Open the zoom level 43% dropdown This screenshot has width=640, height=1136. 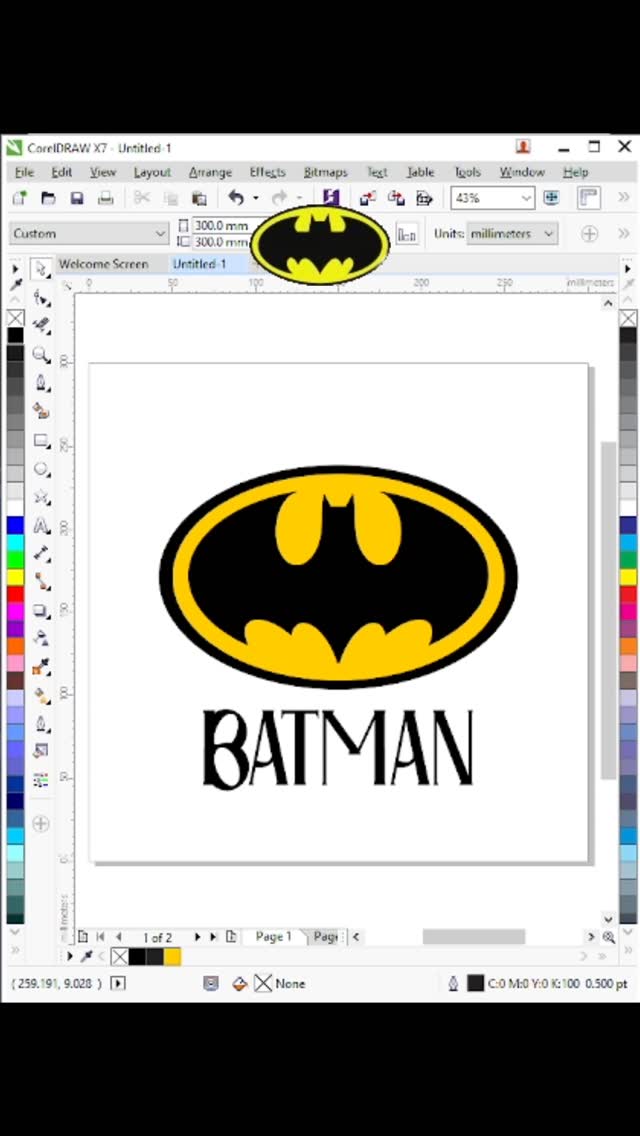[x=527, y=197]
